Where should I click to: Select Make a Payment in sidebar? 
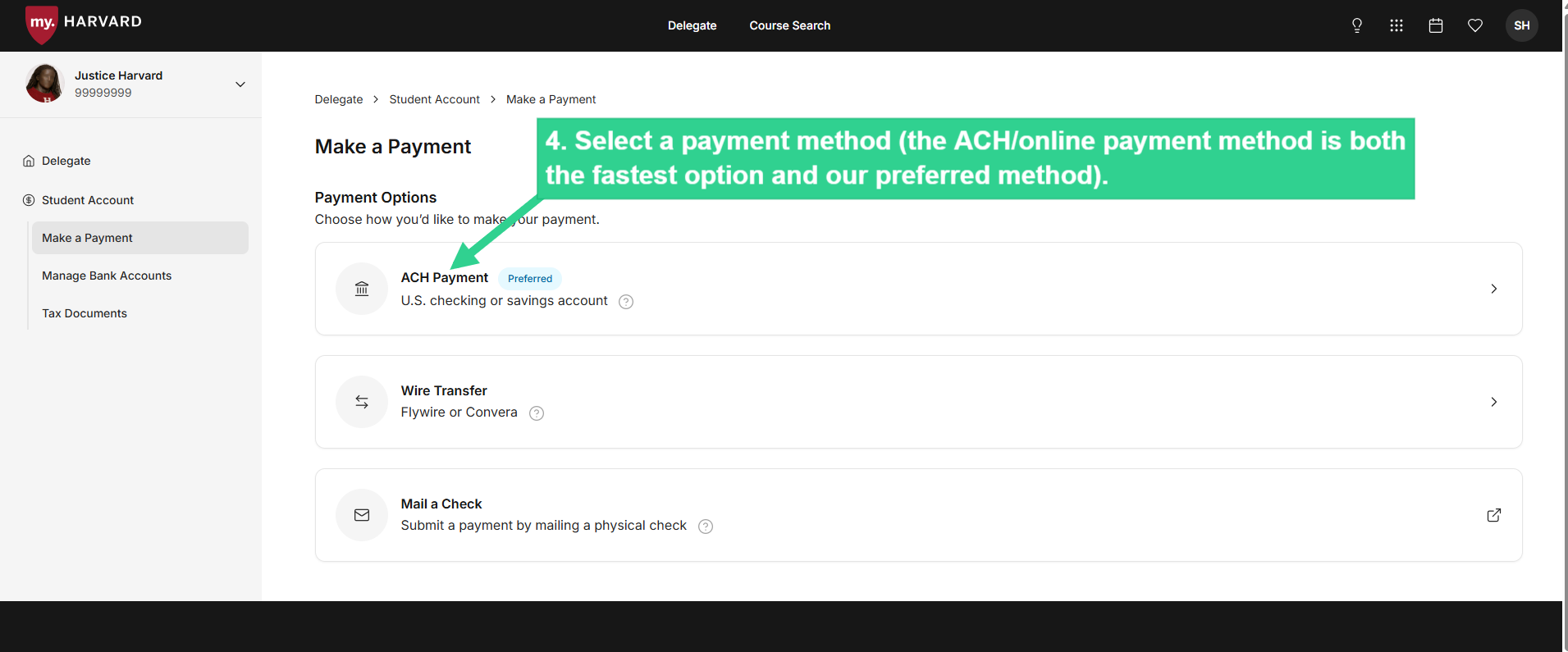click(140, 238)
